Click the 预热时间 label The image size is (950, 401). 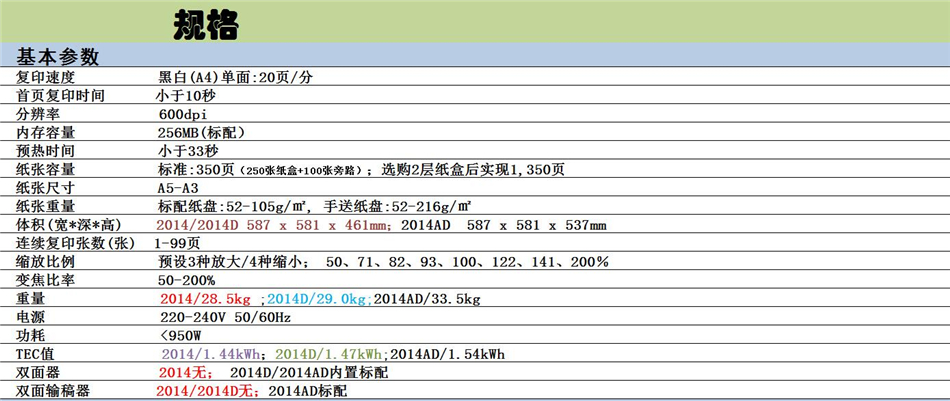tap(45, 151)
